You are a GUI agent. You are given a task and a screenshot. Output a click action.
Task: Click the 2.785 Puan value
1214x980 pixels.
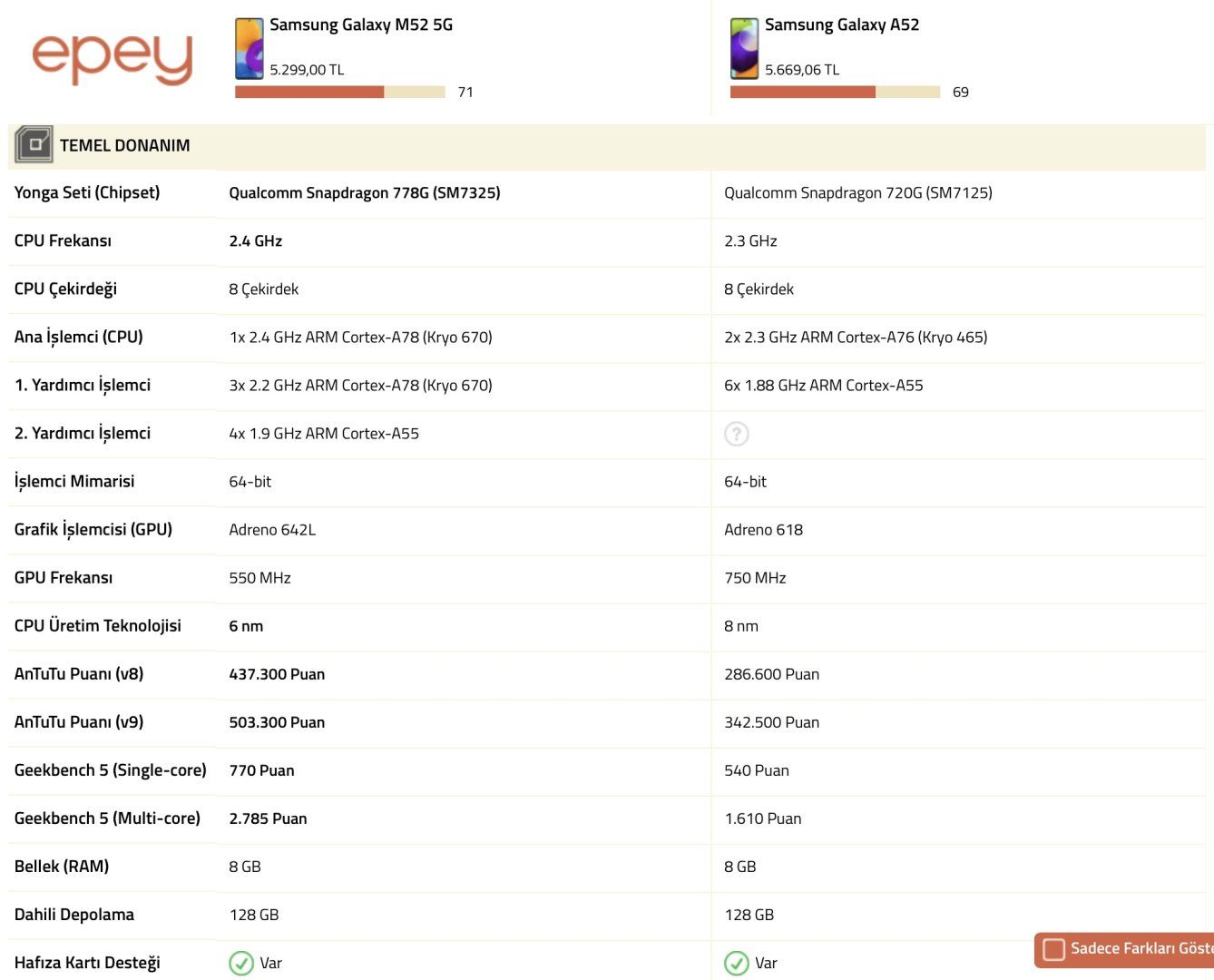pyautogui.click(x=268, y=818)
